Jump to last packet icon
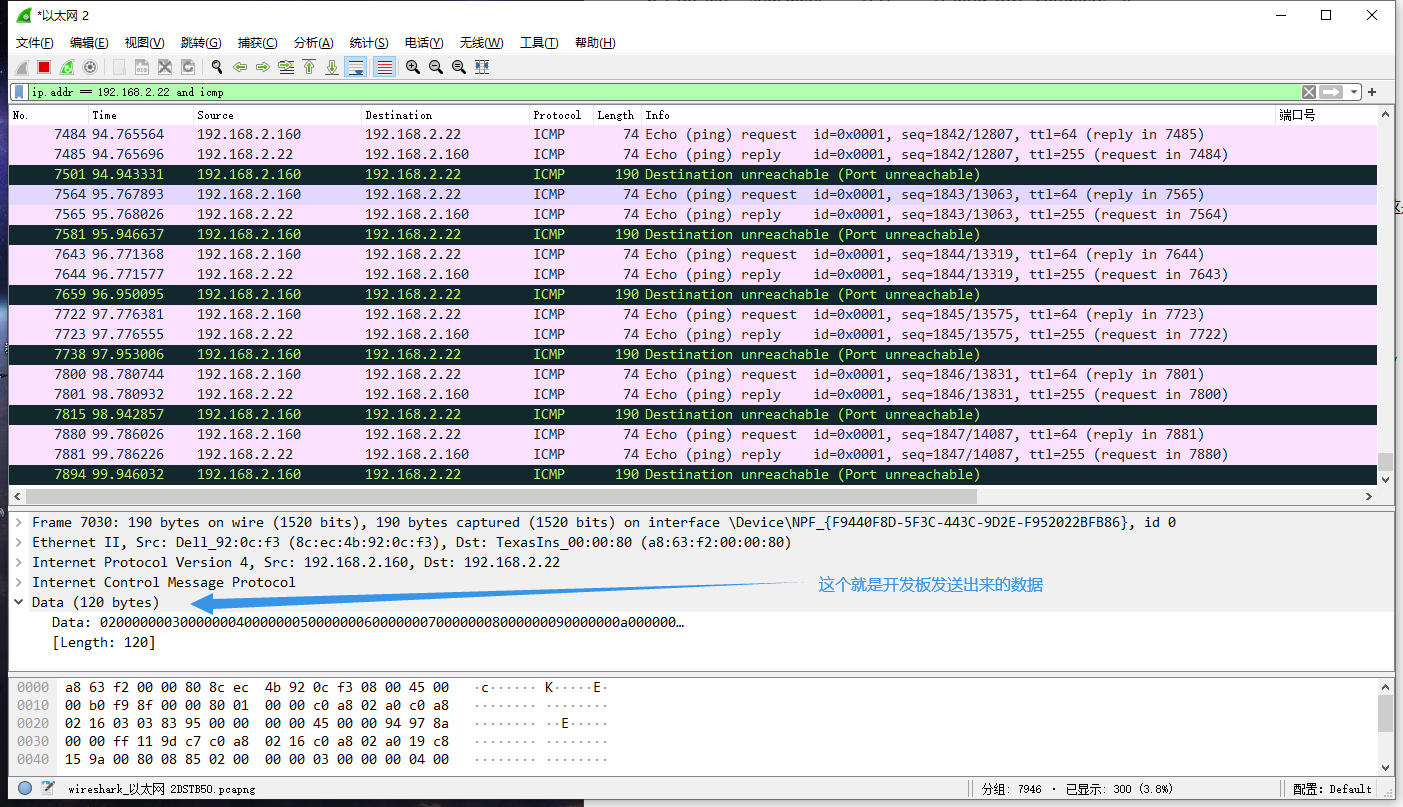Image resolution: width=1403 pixels, height=807 pixels. click(332, 67)
